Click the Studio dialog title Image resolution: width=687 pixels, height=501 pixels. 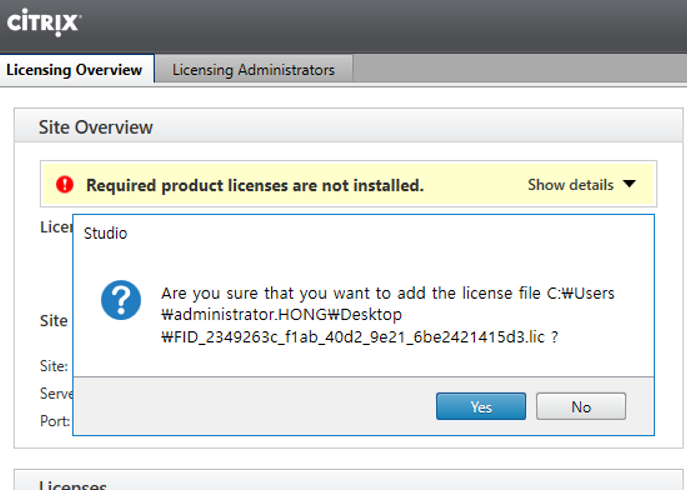(x=105, y=233)
